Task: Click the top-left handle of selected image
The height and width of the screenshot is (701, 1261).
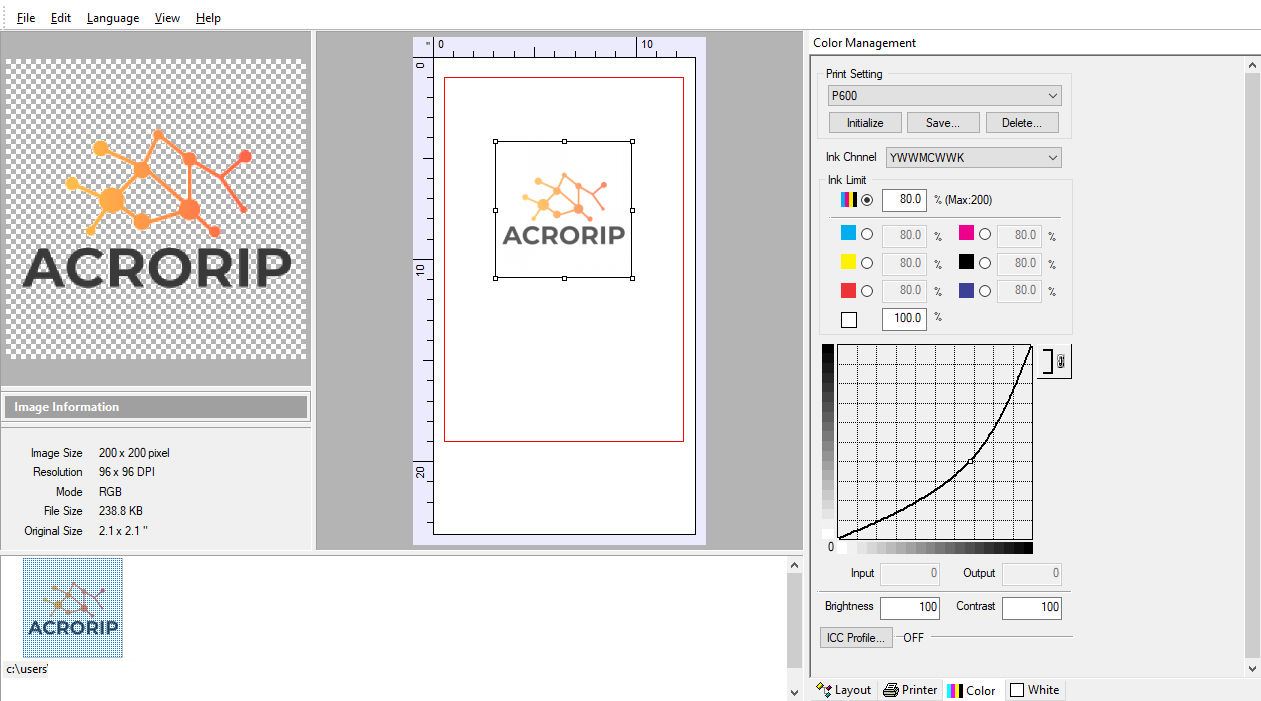Action: (x=496, y=141)
